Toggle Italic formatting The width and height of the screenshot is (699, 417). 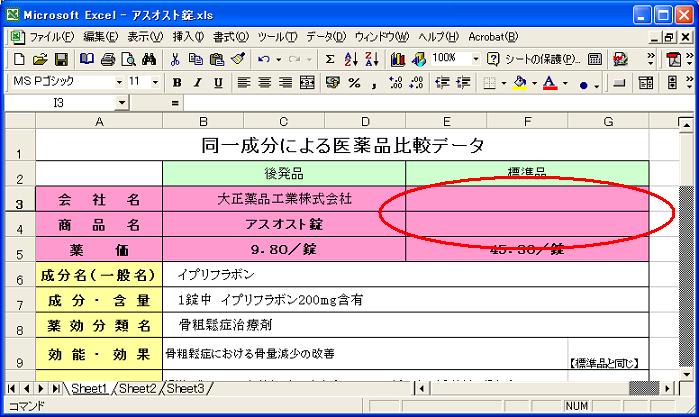[x=197, y=83]
